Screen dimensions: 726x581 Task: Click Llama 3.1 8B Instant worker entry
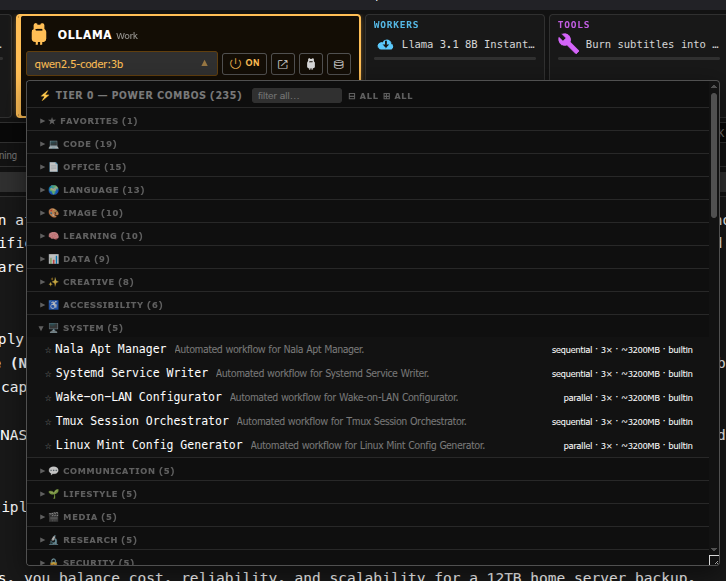[468, 44]
